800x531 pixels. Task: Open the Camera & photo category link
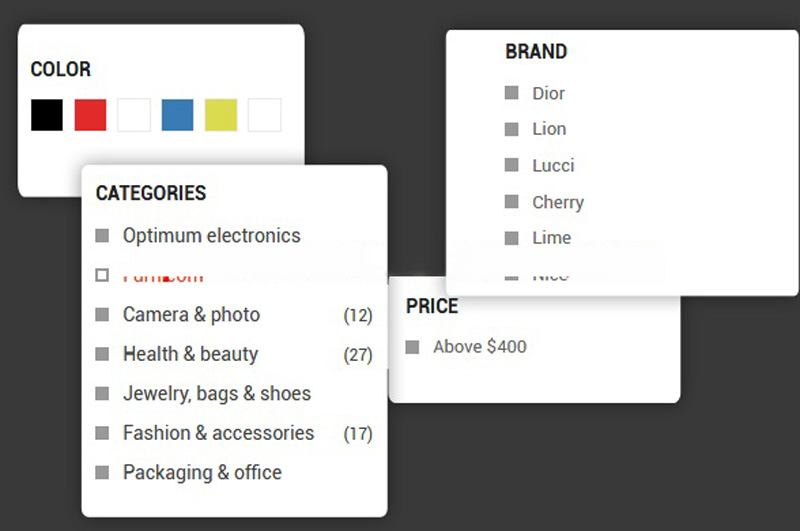click(x=191, y=315)
